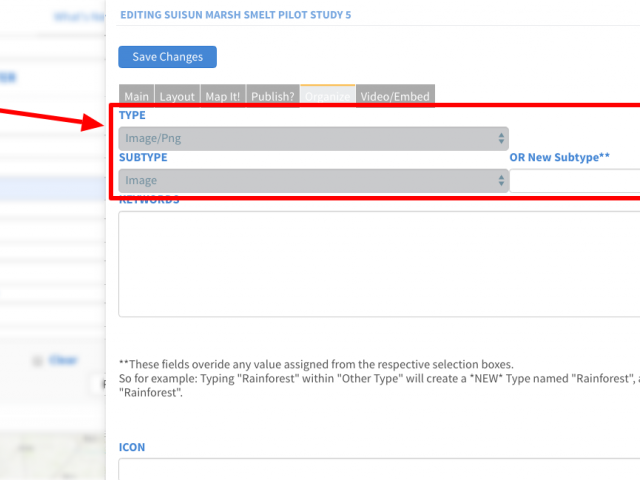Click the Type selector up-down arrows
This screenshot has width=640, height=480.
coord(501,138)
